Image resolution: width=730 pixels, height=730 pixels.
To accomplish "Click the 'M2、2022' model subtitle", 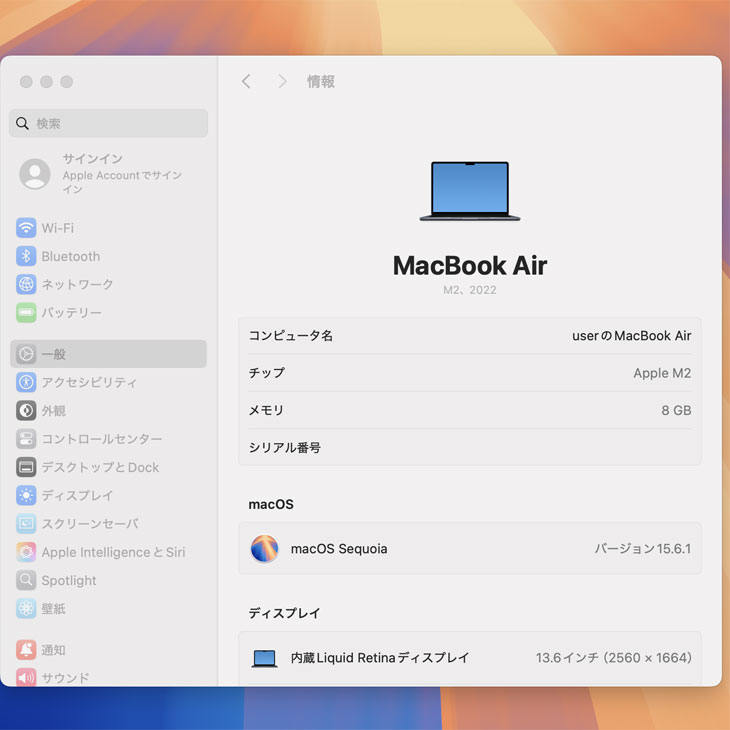I will tap(470, 290).
